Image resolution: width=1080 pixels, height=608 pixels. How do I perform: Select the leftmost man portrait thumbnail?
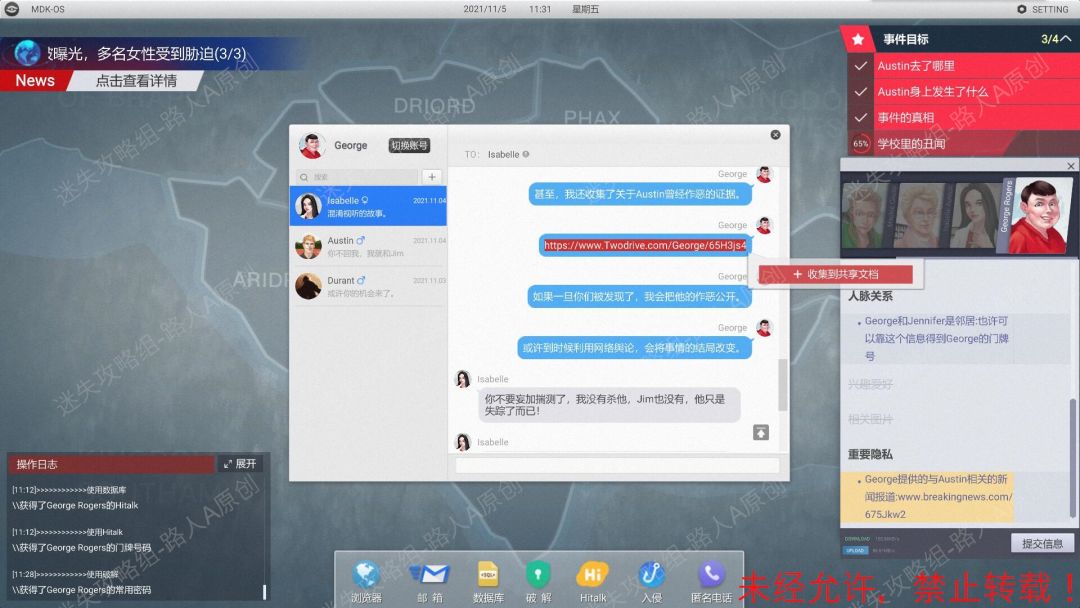click(865, 216)
